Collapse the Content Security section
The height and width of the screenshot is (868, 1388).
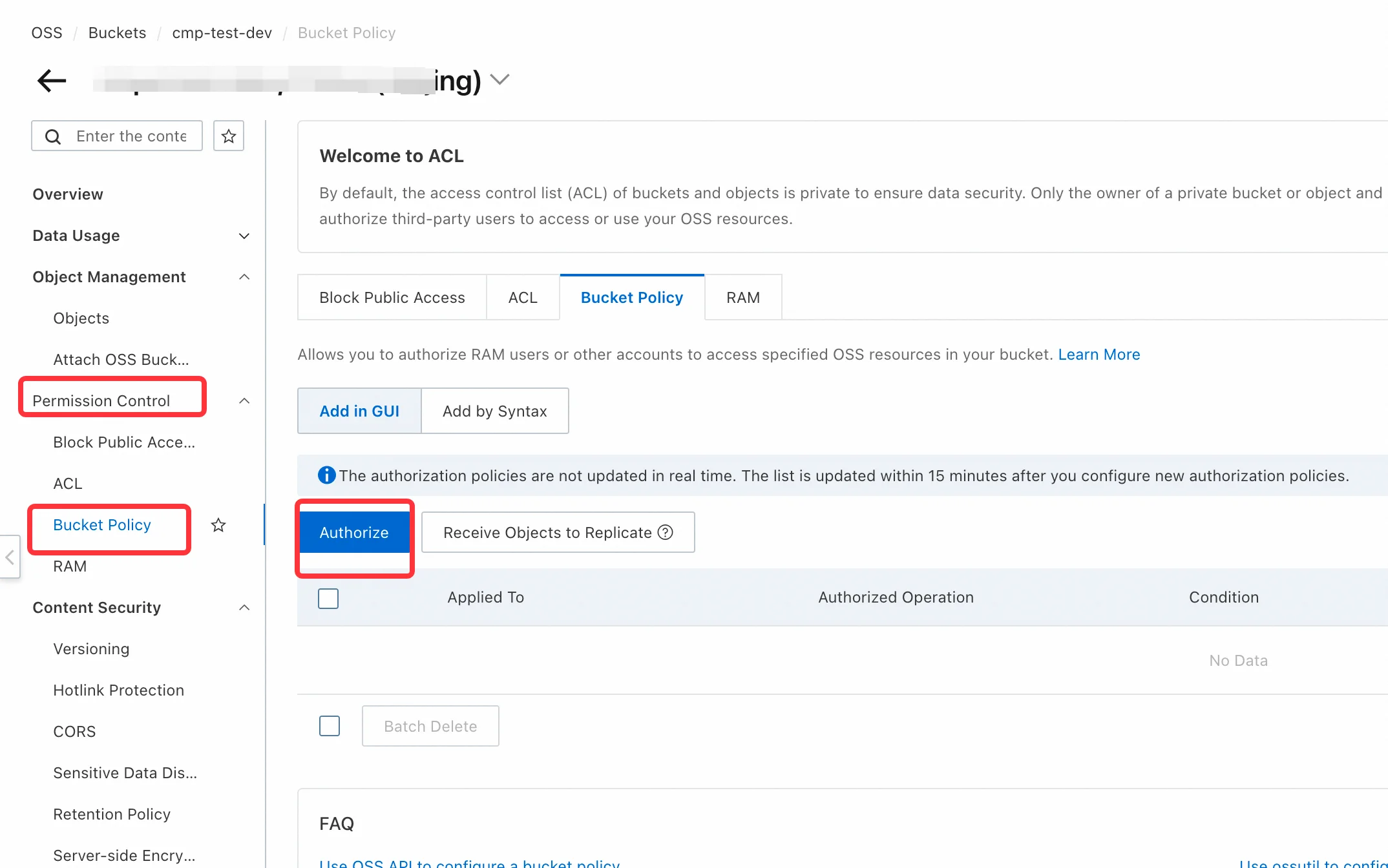tap(244, 608)
